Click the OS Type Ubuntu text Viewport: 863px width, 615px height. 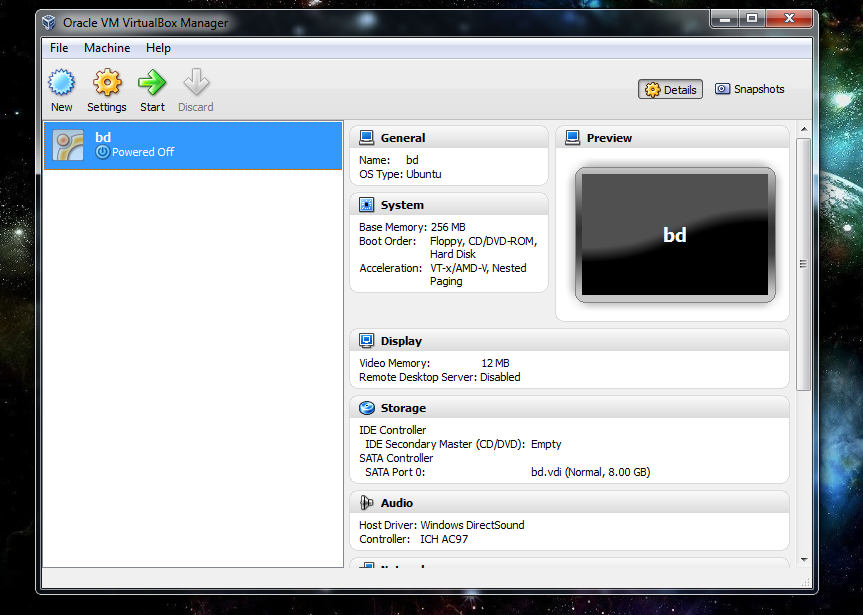click(x=400, y=174)
